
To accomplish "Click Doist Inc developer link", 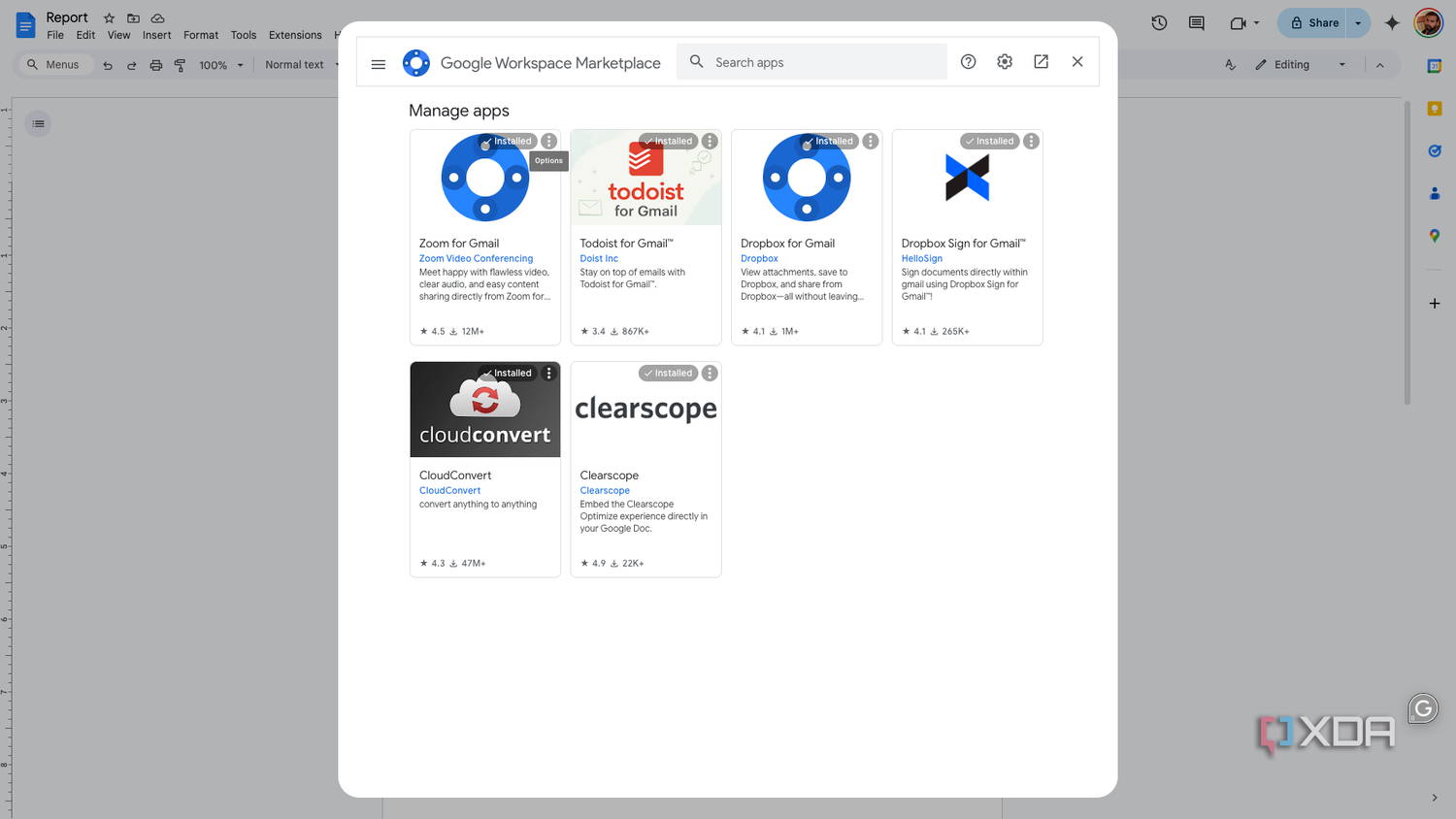I will 599,259.
